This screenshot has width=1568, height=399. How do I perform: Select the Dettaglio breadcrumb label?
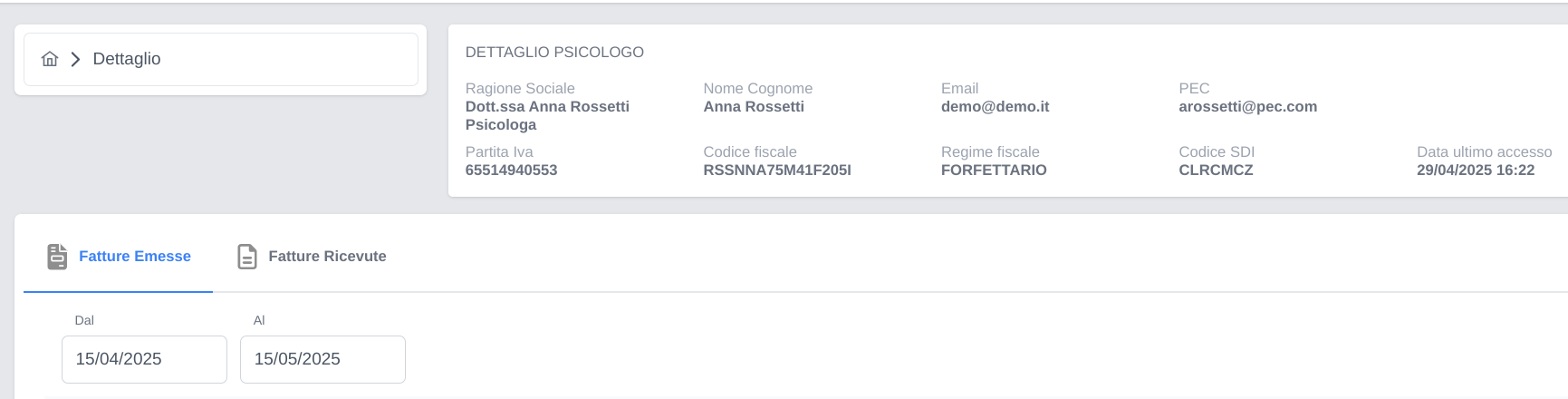pyautogui.click(x=127, y=59)
